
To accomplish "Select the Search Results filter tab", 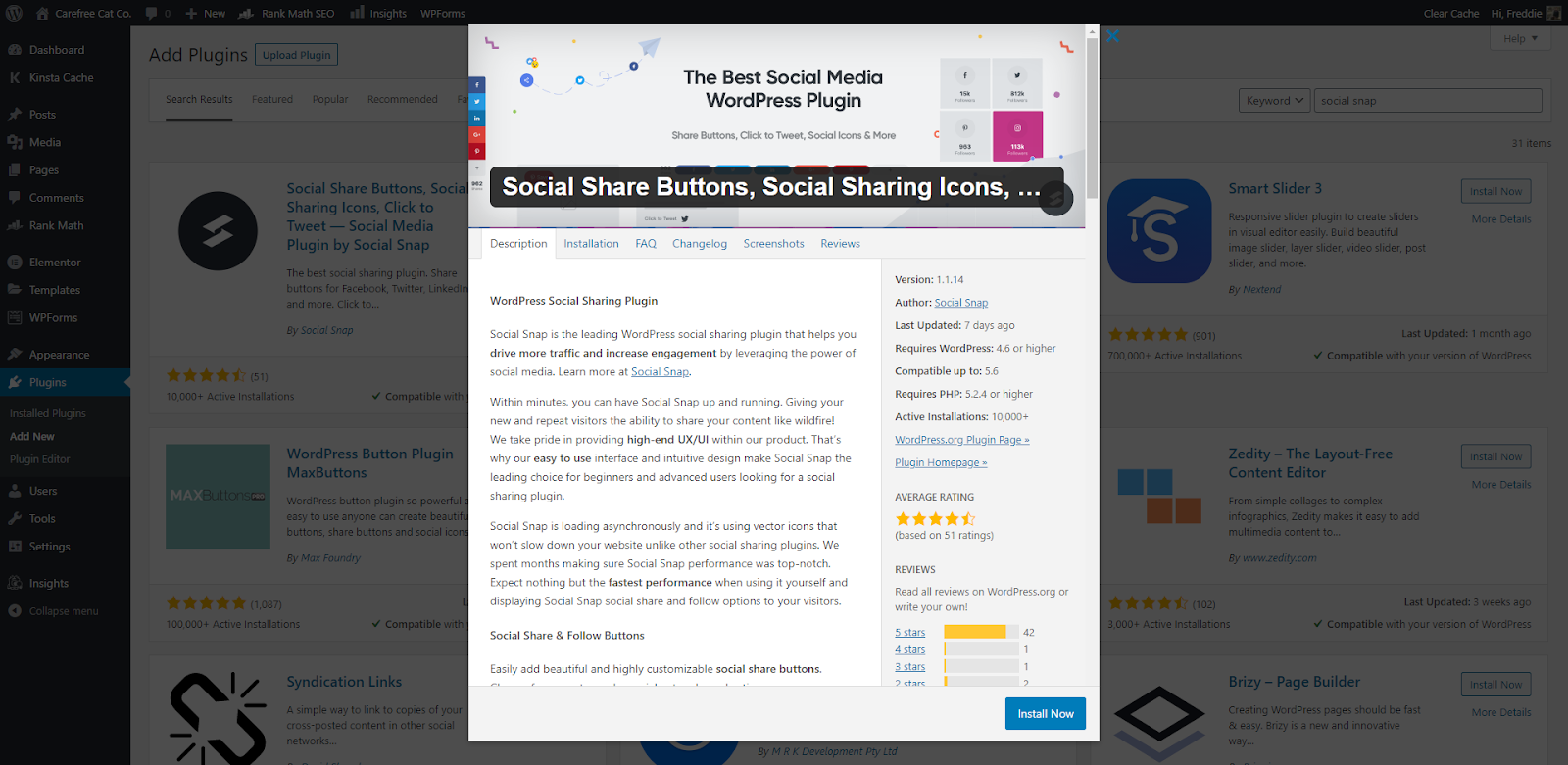I will coord(199,100).
